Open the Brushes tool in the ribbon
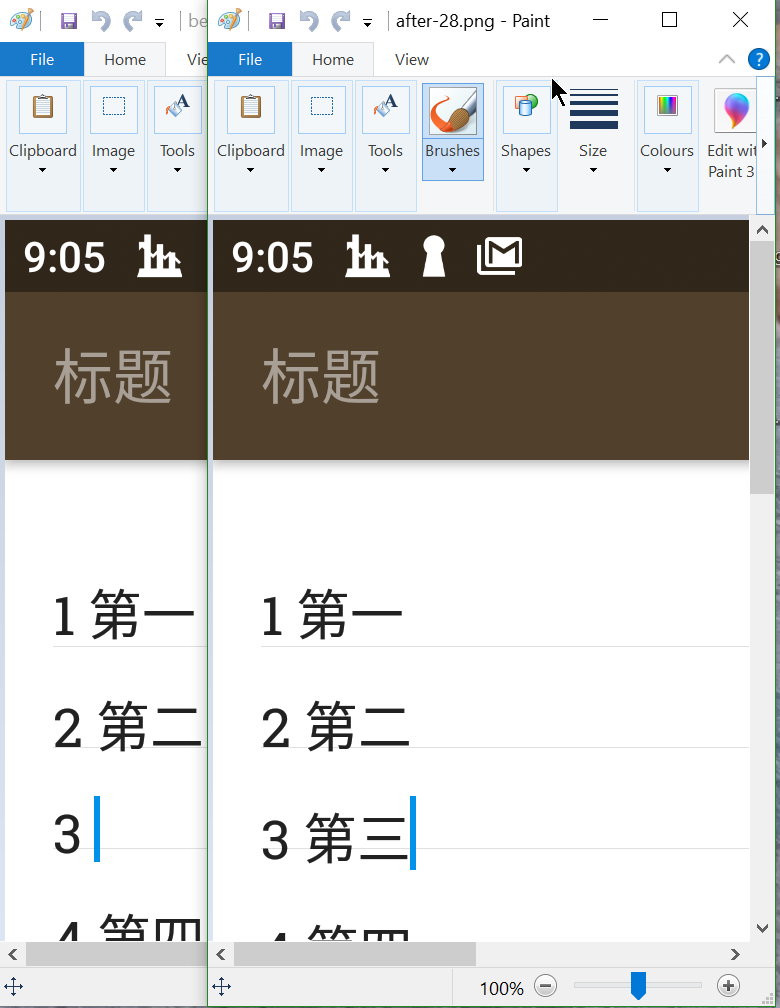Viewport: 780px width, 1008px height. point(452,111)
